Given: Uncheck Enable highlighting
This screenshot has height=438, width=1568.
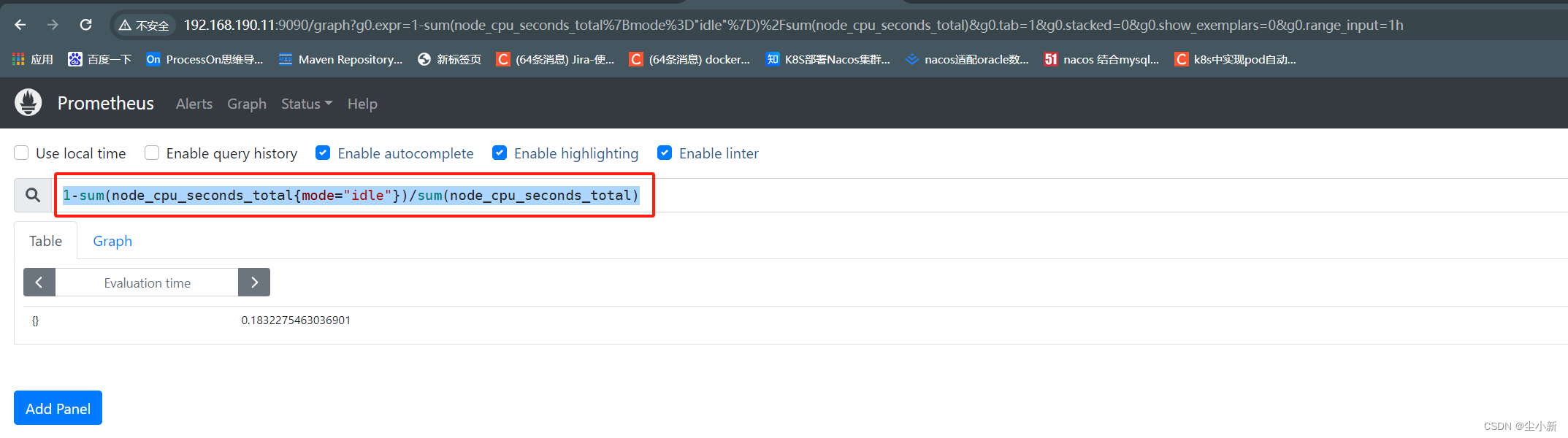Looking at the screenshot, I should tap(500, 153).
